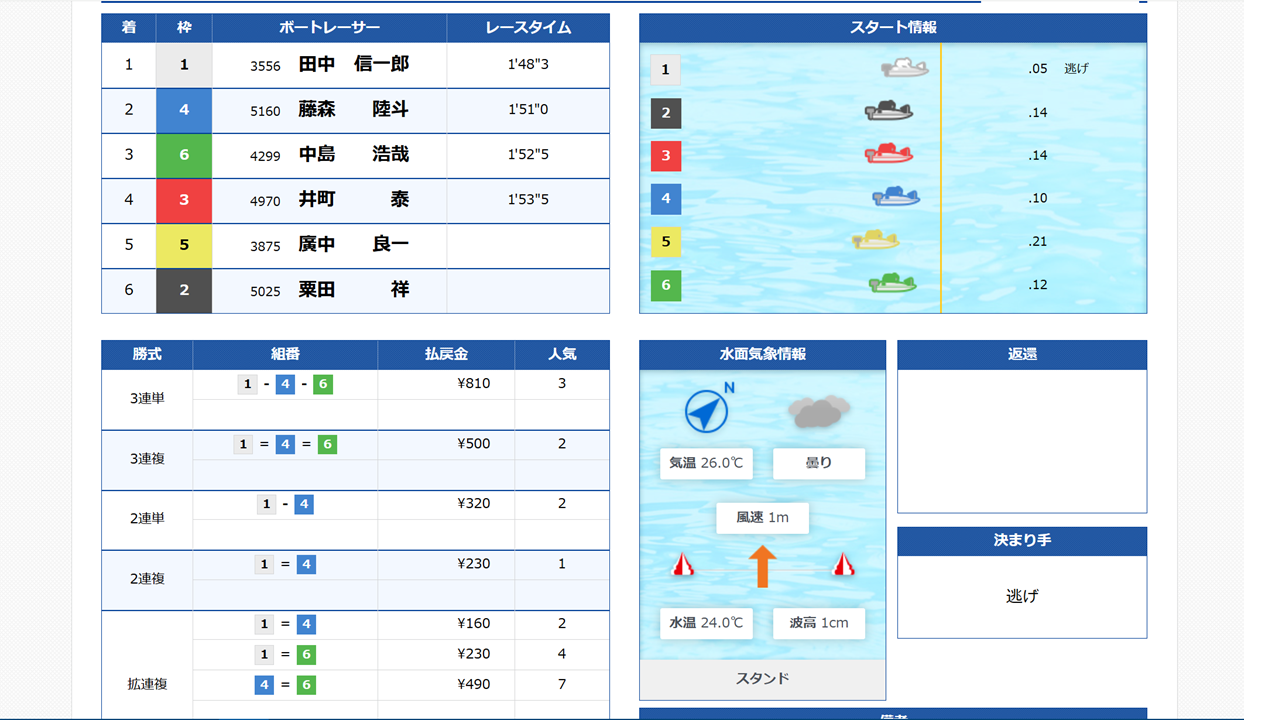
Task: Click racer number 5160
Action: pos(265,111)
